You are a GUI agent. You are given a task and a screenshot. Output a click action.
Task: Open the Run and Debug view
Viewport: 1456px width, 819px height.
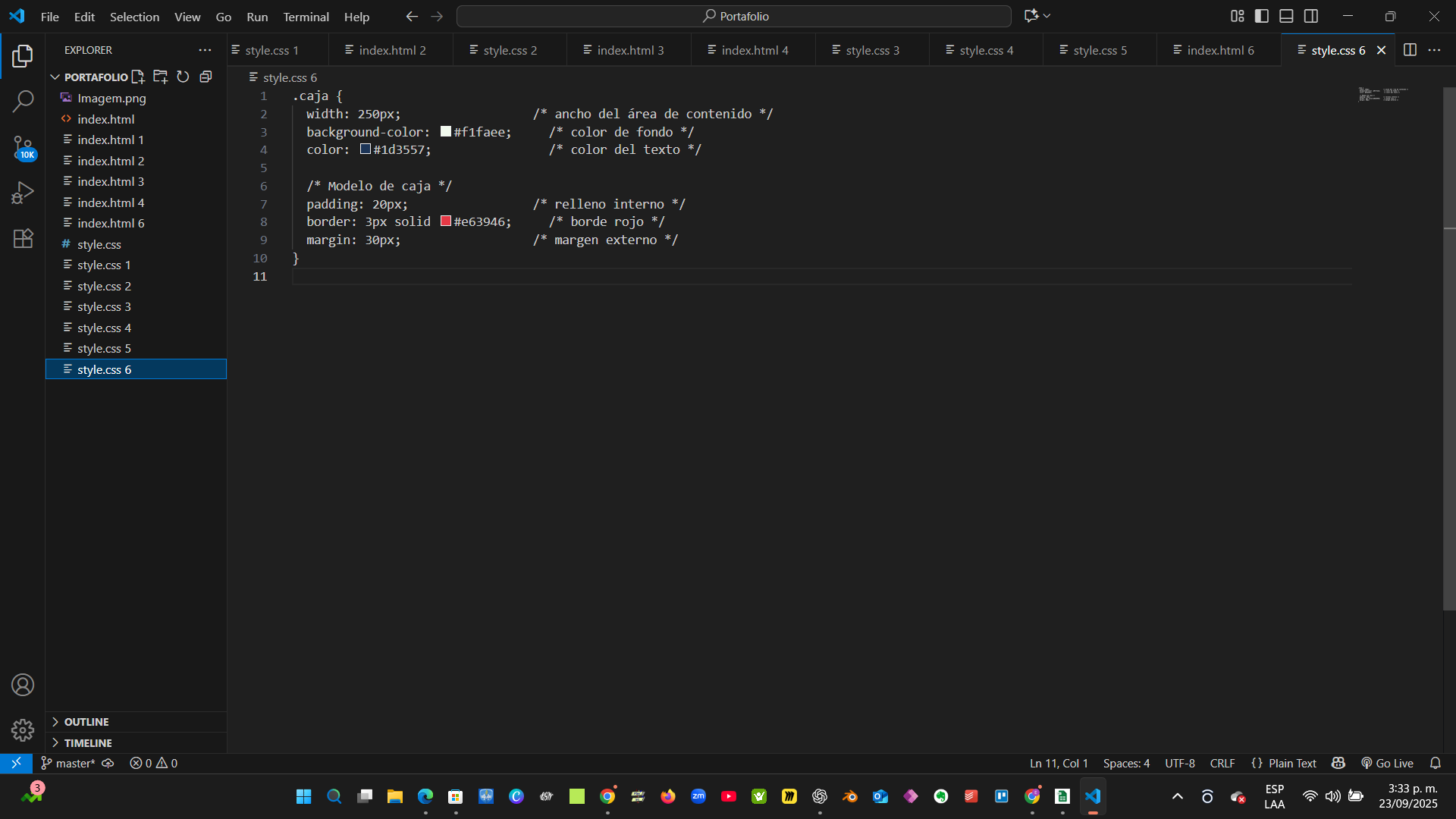(x=23, y=193)
